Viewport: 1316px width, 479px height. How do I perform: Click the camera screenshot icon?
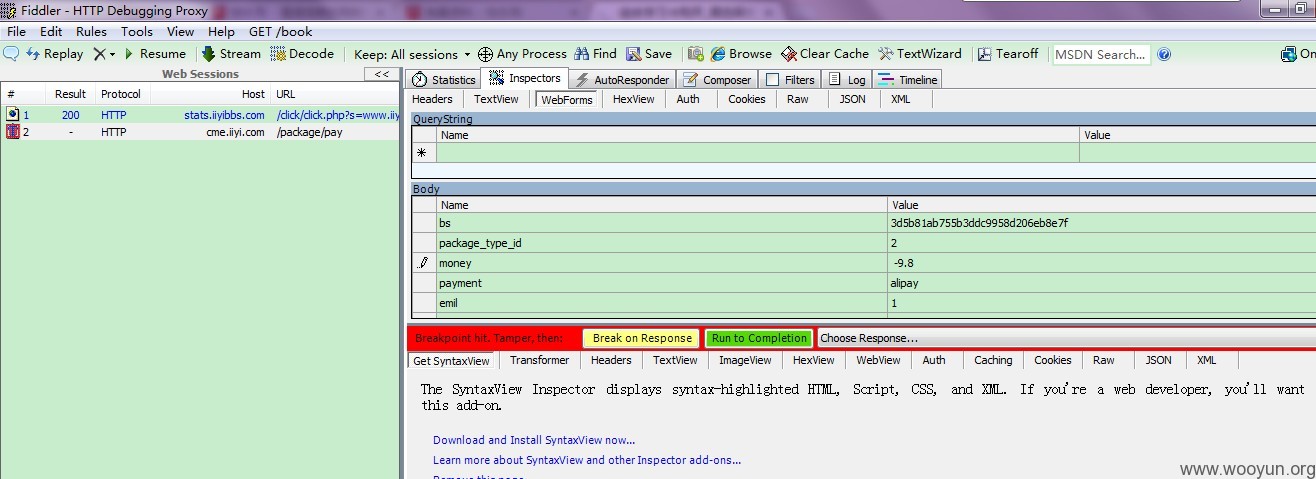[x=695, y=54]
